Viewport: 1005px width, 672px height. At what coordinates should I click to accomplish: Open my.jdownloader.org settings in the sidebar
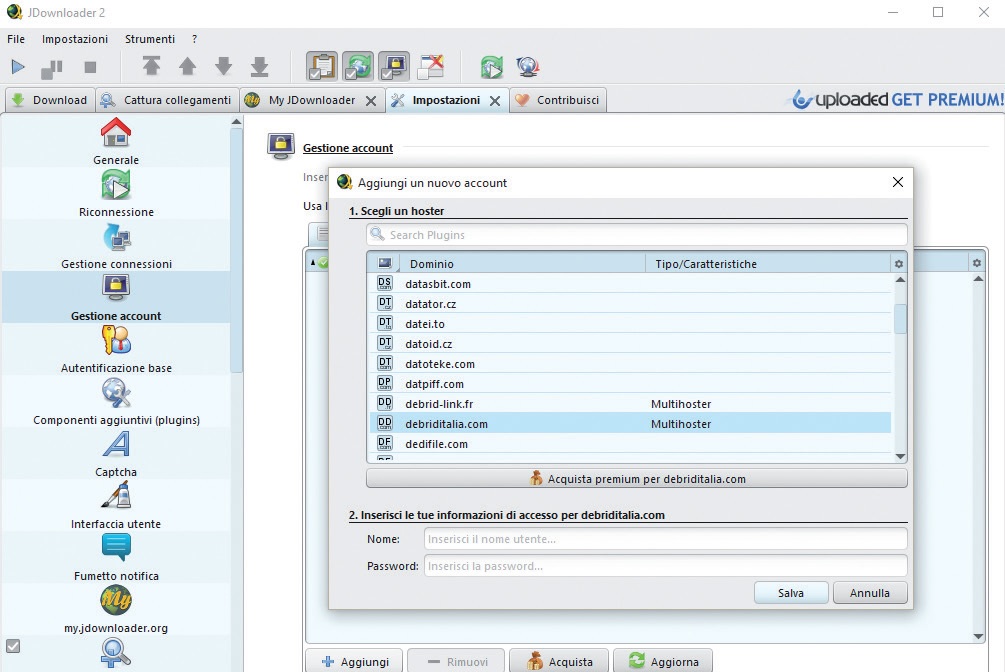pos(116,609)
